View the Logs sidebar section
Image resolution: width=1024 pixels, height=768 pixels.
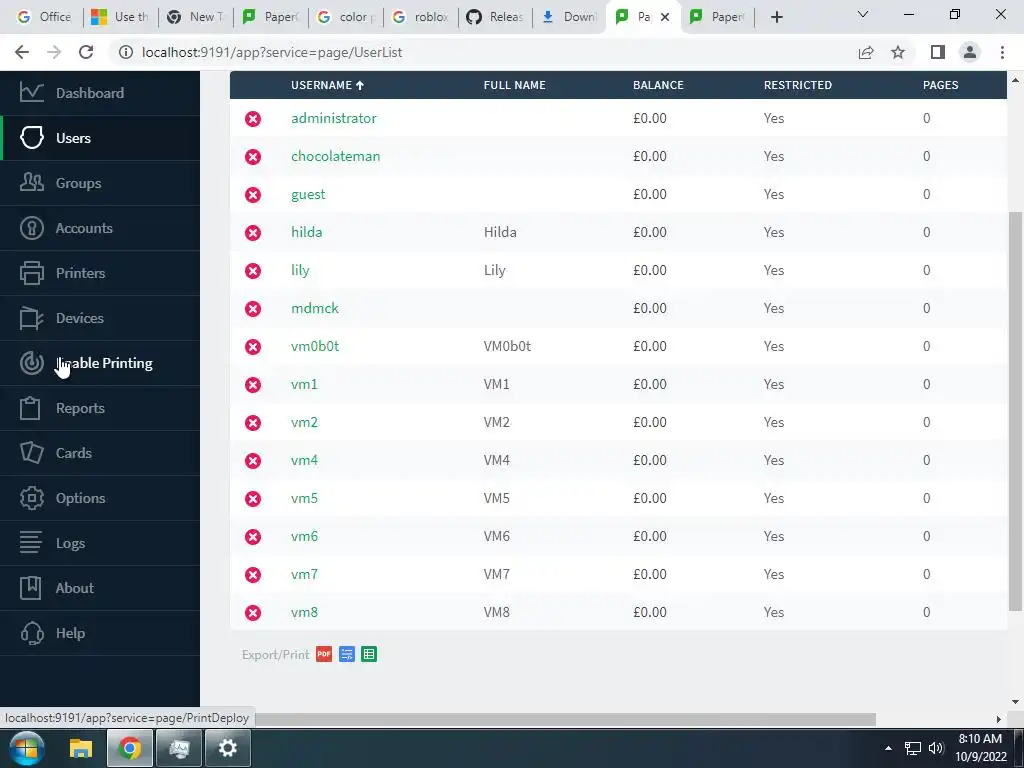[100, 543]
